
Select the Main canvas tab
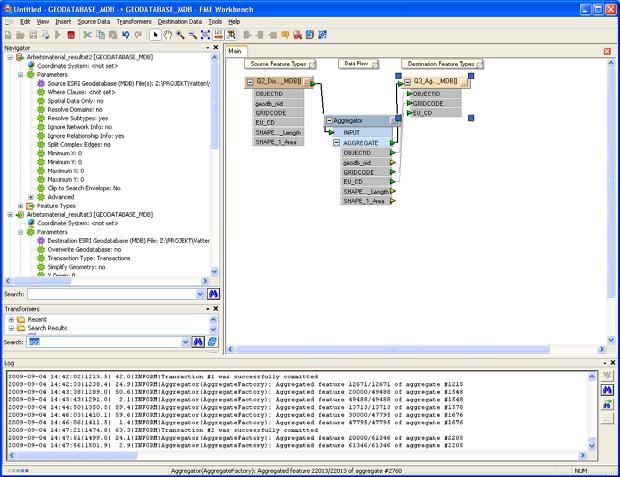click(x=235, y=51)
